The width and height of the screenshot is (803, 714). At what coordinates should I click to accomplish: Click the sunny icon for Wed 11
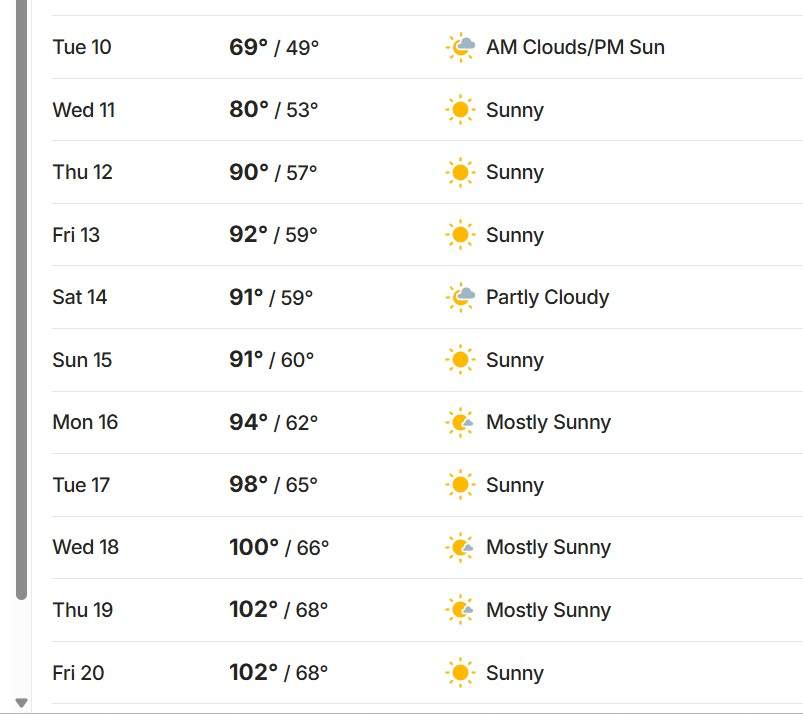460,110
